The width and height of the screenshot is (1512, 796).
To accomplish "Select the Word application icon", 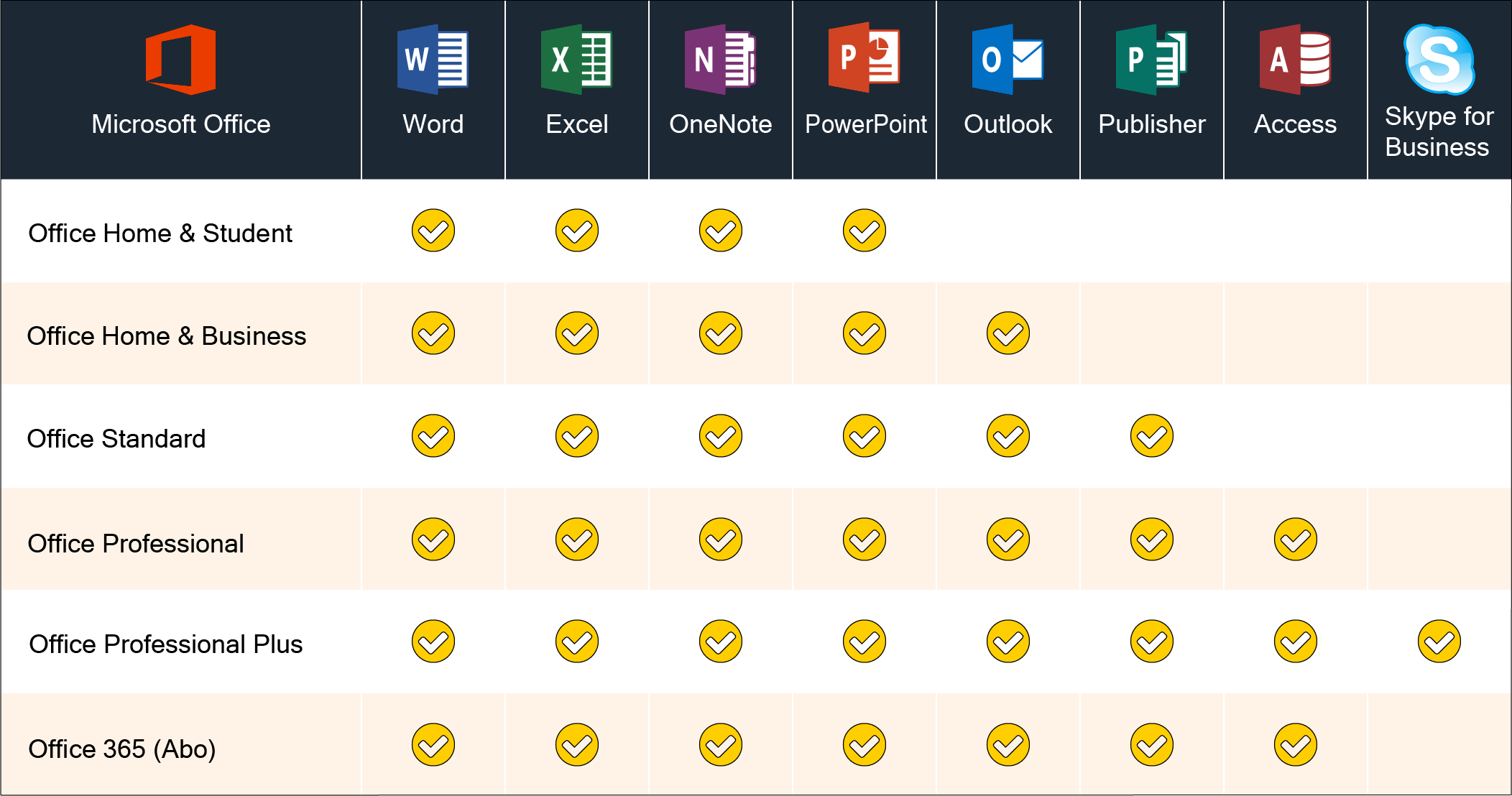I will click(x=433, y=60).
